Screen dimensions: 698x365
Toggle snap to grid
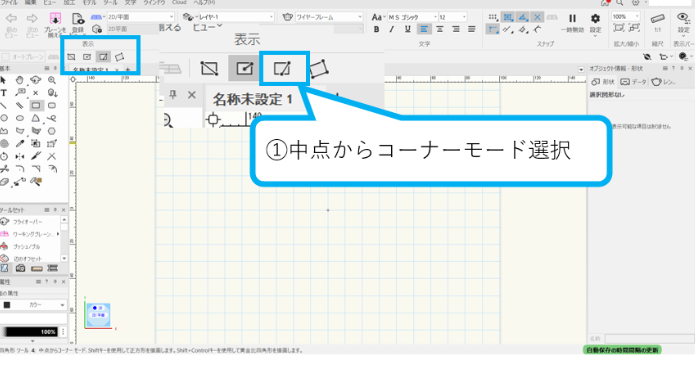(x=492, y=17)
